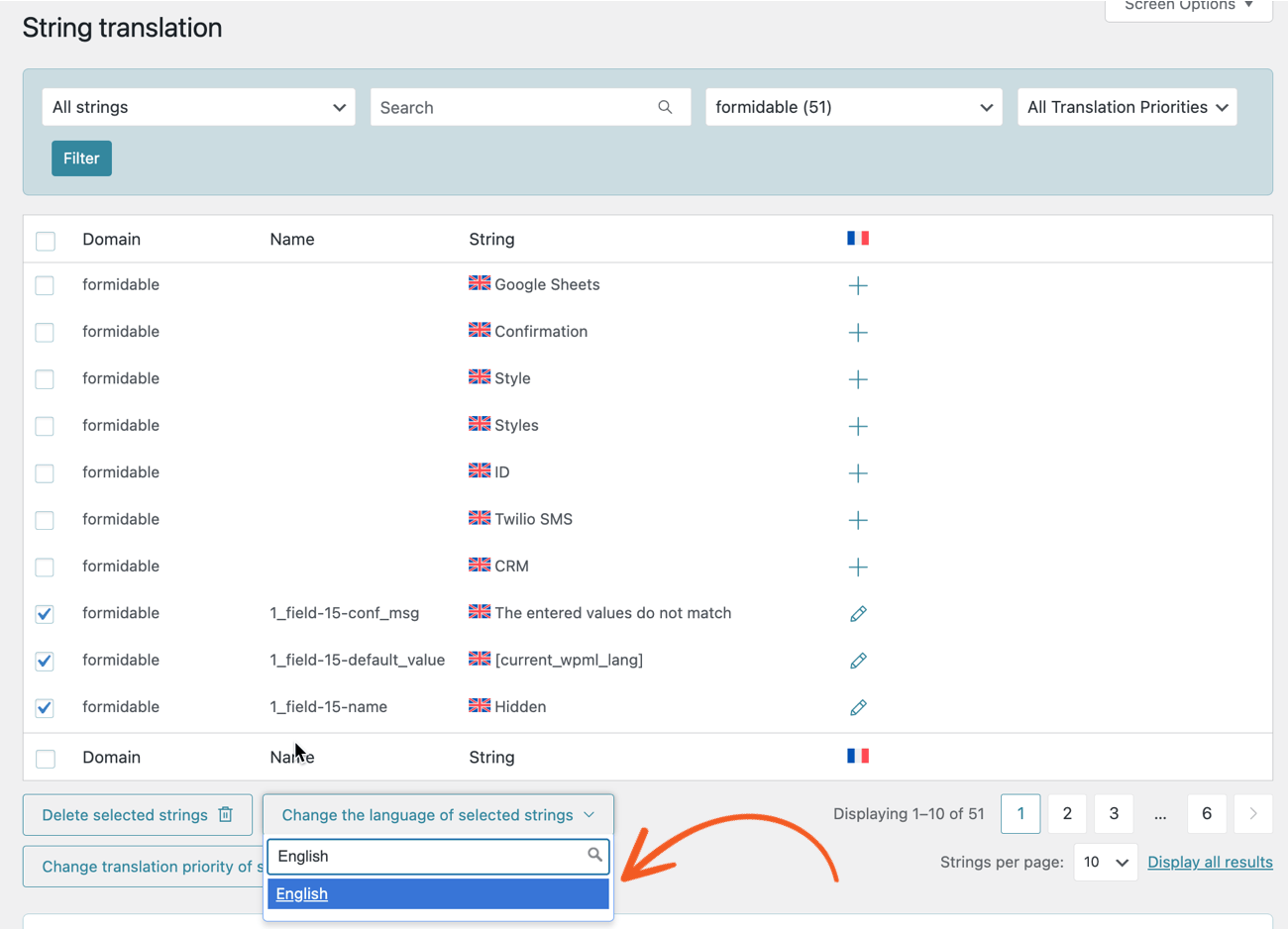The height and width of the screenshot is (931, 1288).
Task: Add French translation for CRM string
Action: [x=858, y=567]
